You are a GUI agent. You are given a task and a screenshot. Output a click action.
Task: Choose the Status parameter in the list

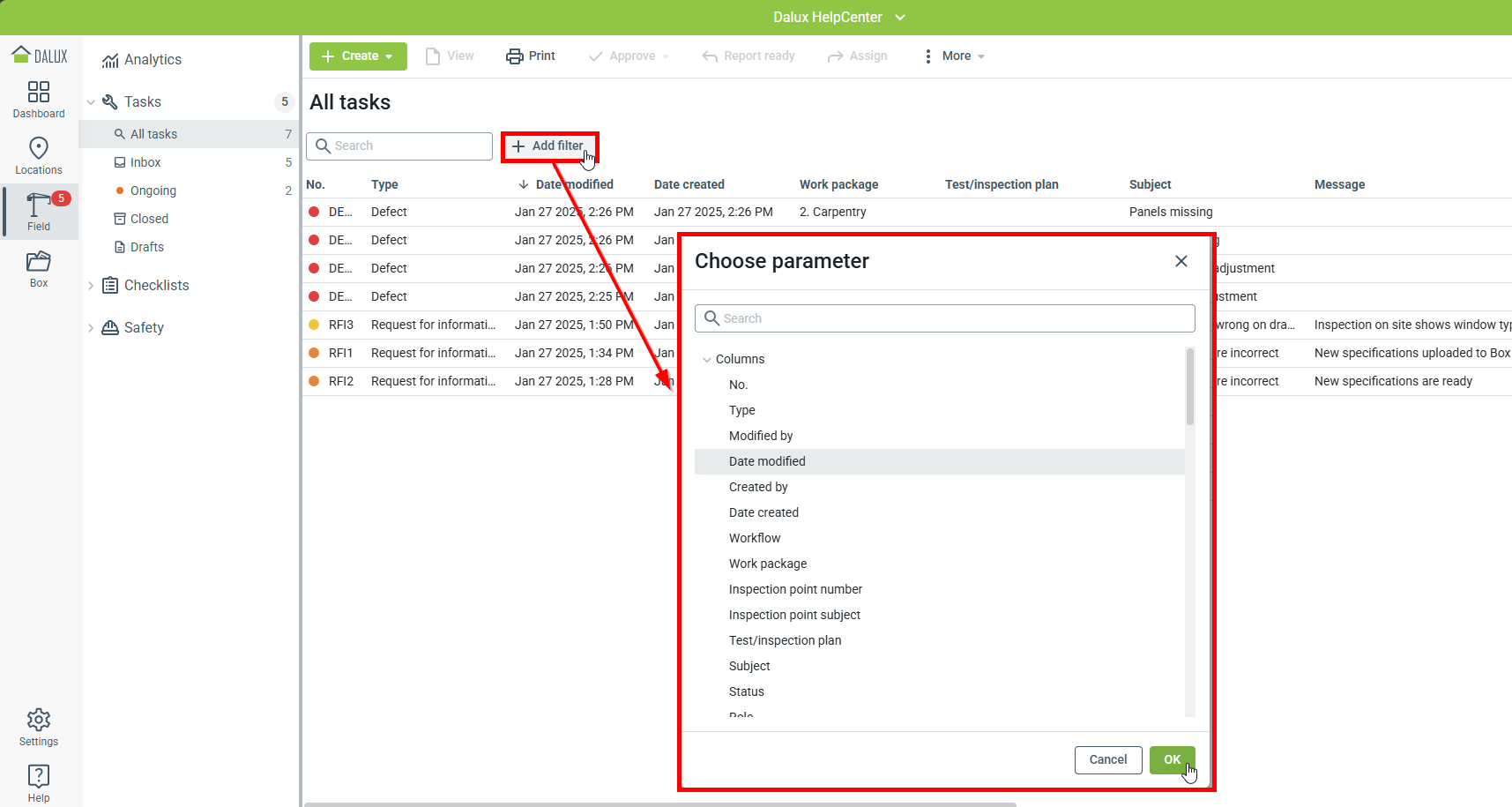click(746, 691)
